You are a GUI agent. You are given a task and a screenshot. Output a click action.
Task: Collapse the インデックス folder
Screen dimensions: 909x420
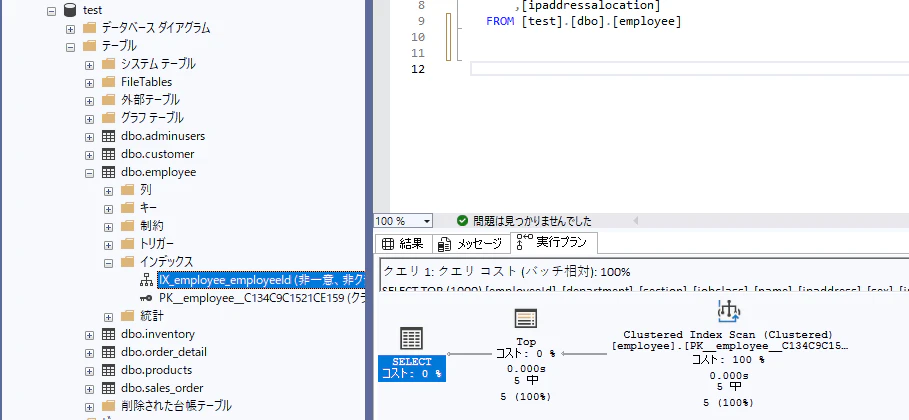pyautogui.click(x=108, y=263)
